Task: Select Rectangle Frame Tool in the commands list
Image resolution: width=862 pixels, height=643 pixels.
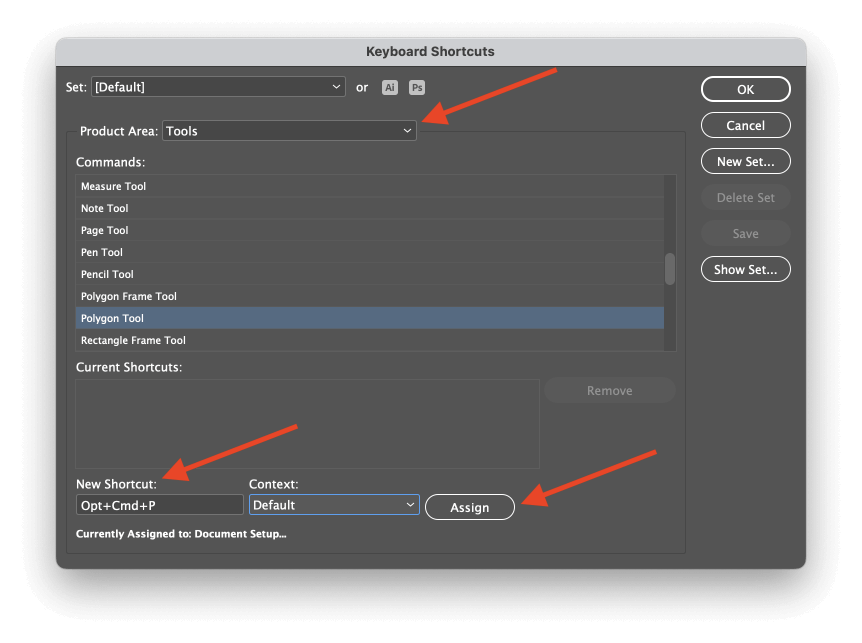Action: pos(369,340)
